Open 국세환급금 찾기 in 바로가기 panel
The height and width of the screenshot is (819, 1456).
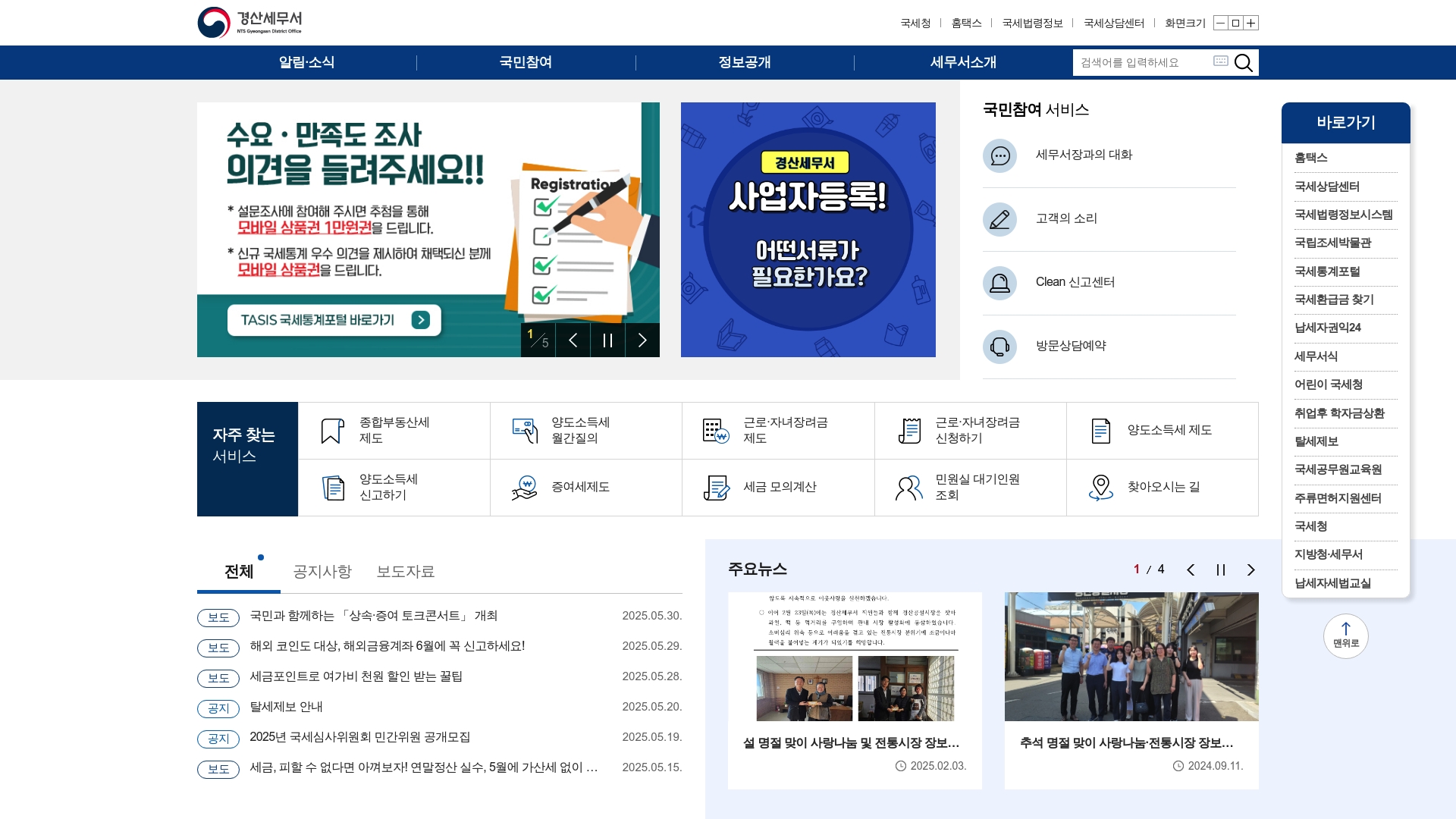click(1334, 300)
